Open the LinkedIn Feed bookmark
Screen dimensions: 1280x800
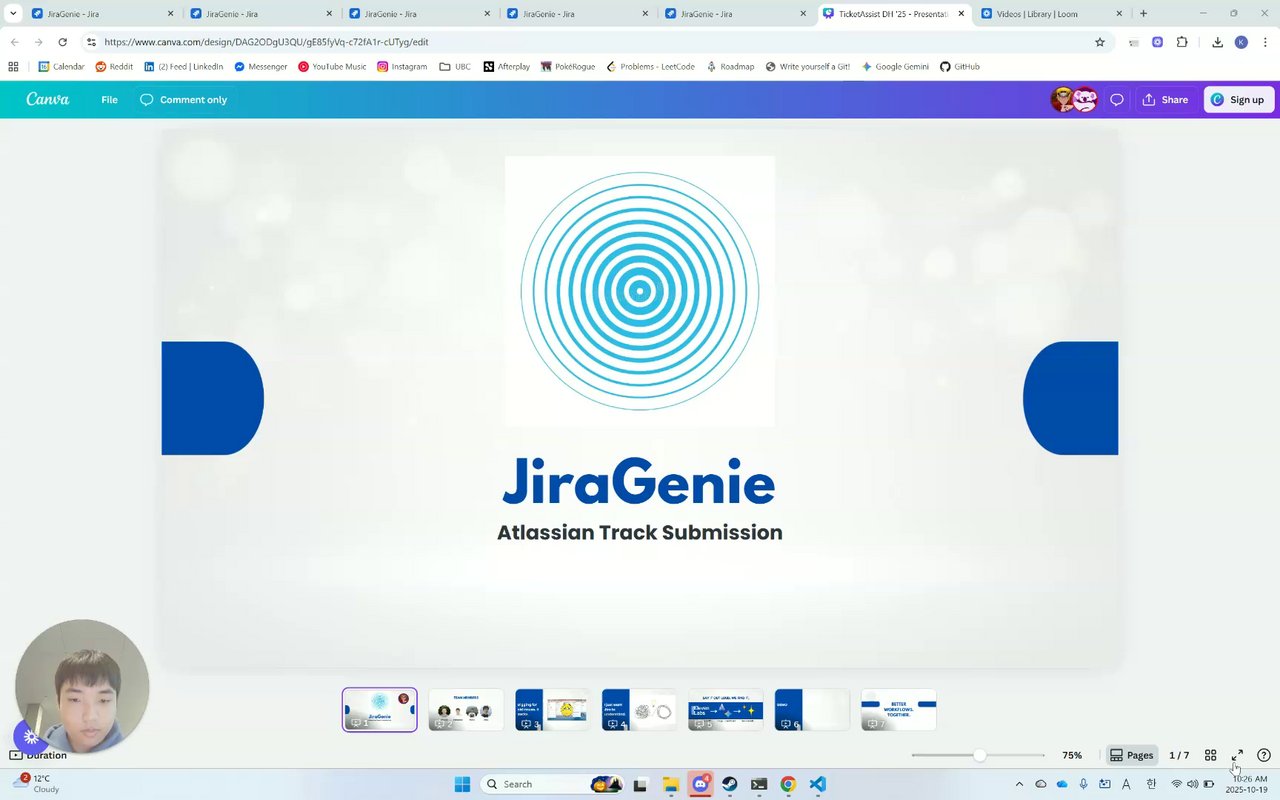(x=183, y=67)
